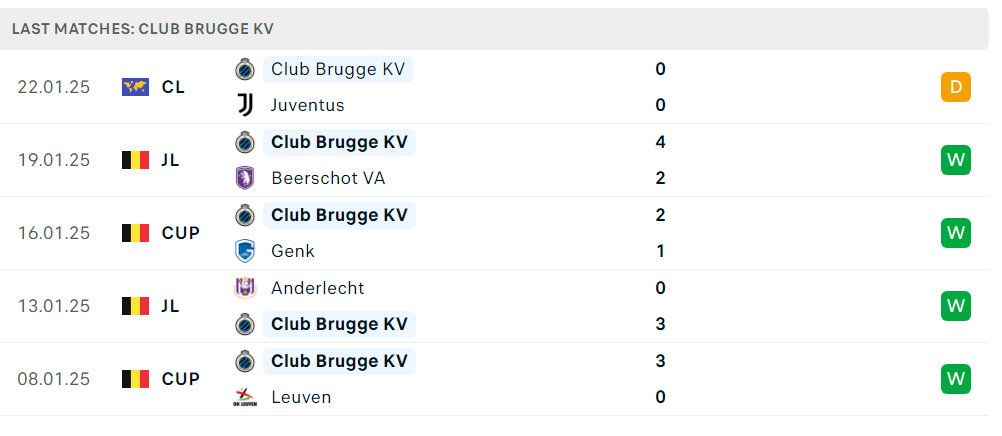Click the W badge for Leuven match

(955, 379)
